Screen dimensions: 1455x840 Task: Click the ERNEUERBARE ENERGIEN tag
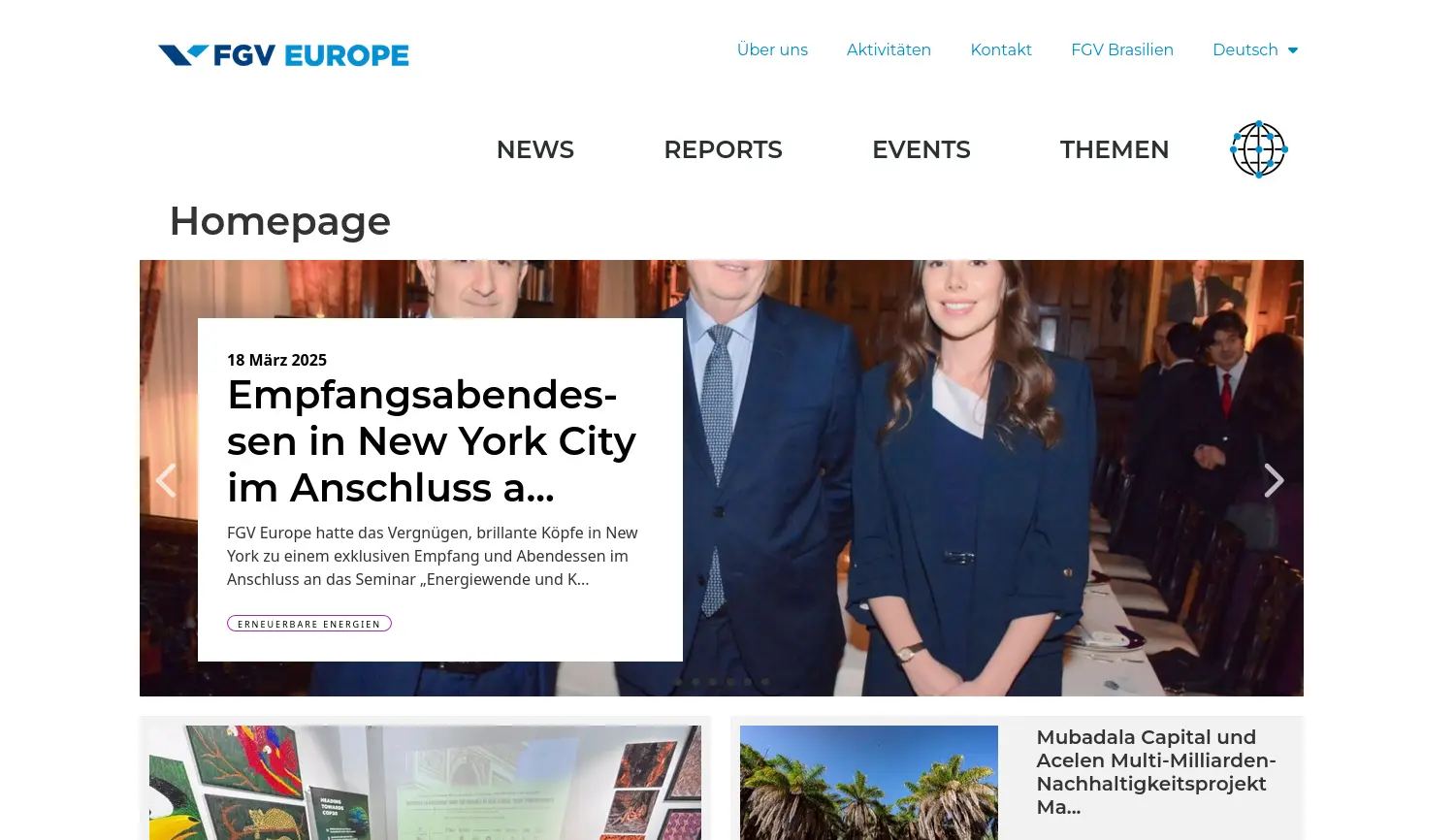[308, 623]
